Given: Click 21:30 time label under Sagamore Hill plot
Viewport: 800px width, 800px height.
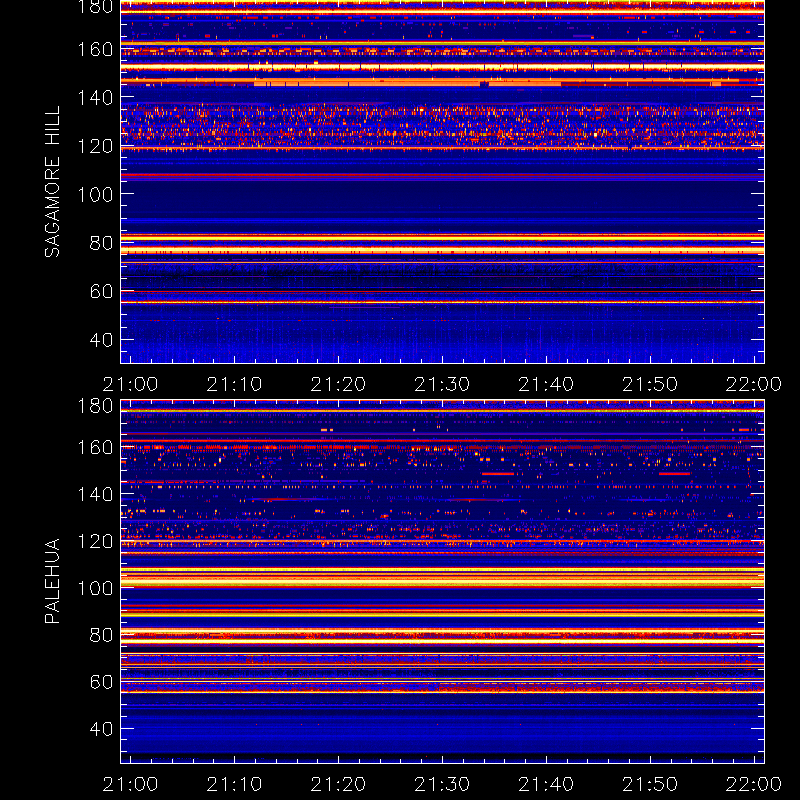Looking at the screenshot, I should [x=442, y=384].
